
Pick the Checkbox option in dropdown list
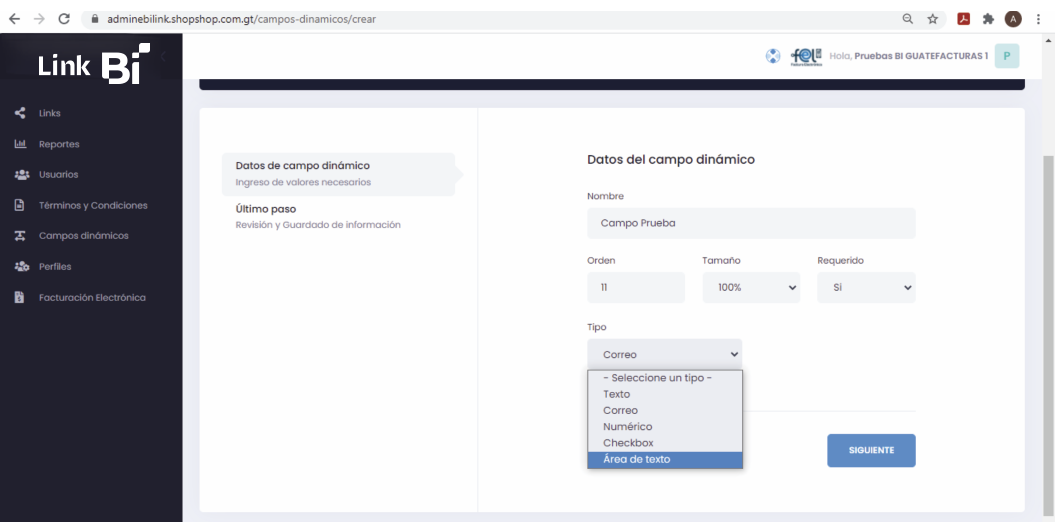click(x=628, y=443)
